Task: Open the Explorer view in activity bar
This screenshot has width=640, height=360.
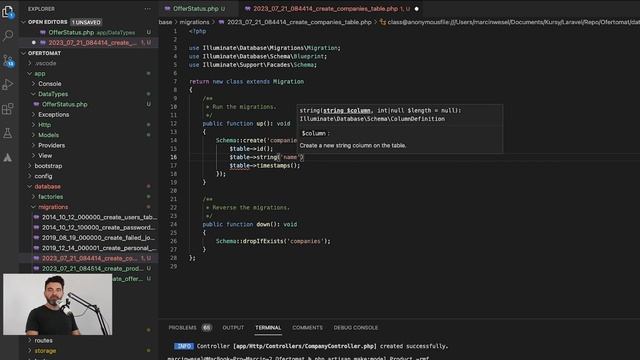Action: tap(8, 12)
